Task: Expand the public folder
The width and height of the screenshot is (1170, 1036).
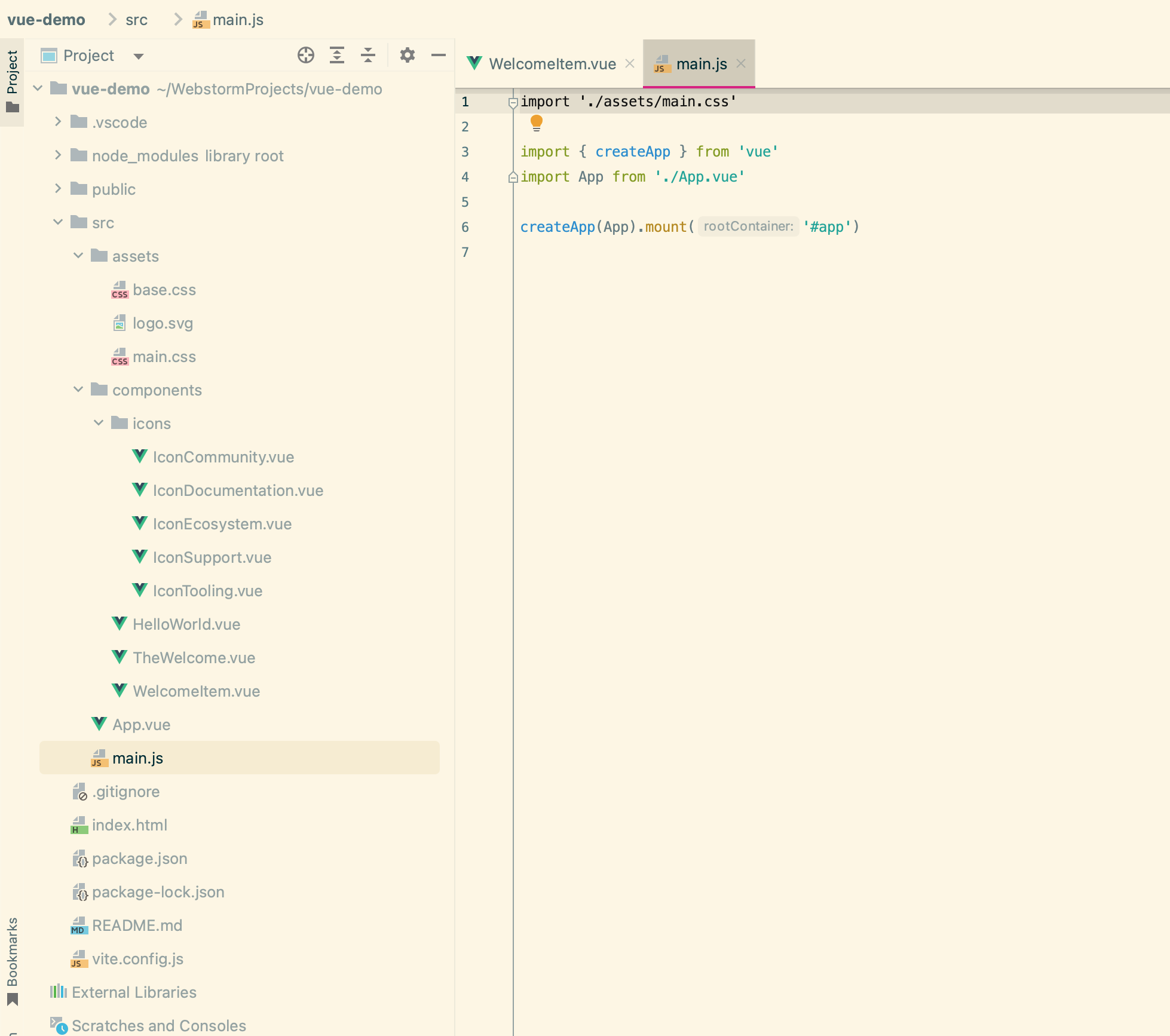Action: coord(58,189)
